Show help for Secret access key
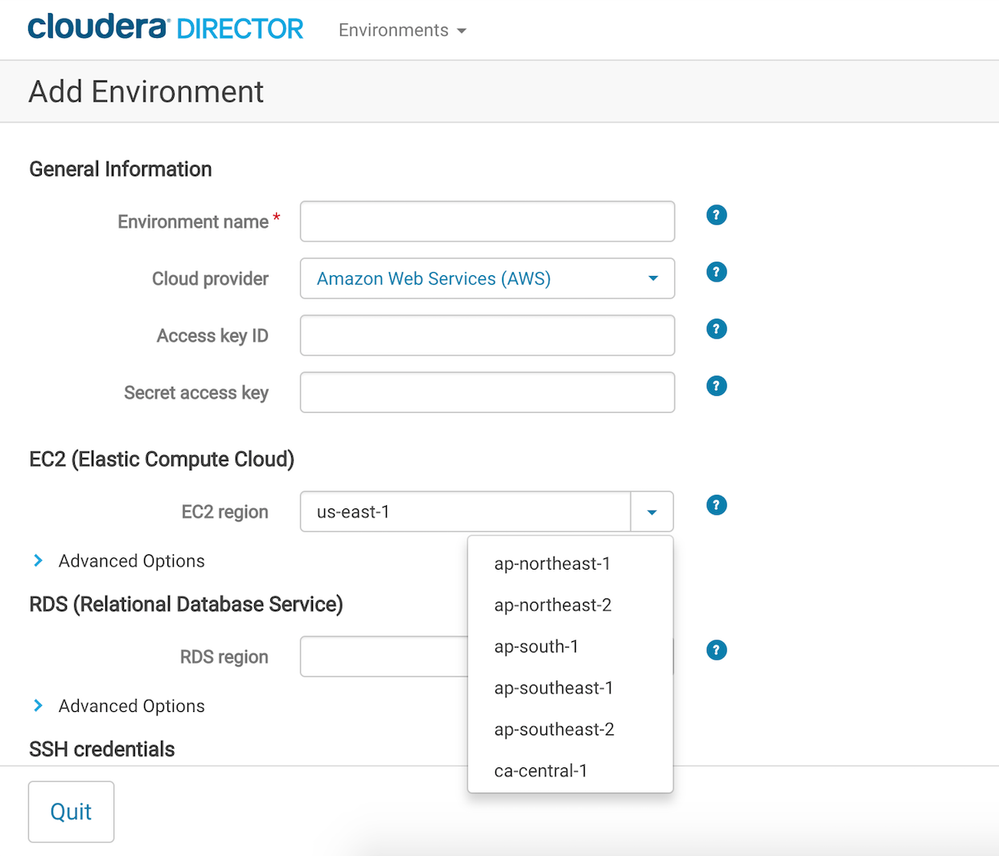999x856 pixels. (716, 386)
